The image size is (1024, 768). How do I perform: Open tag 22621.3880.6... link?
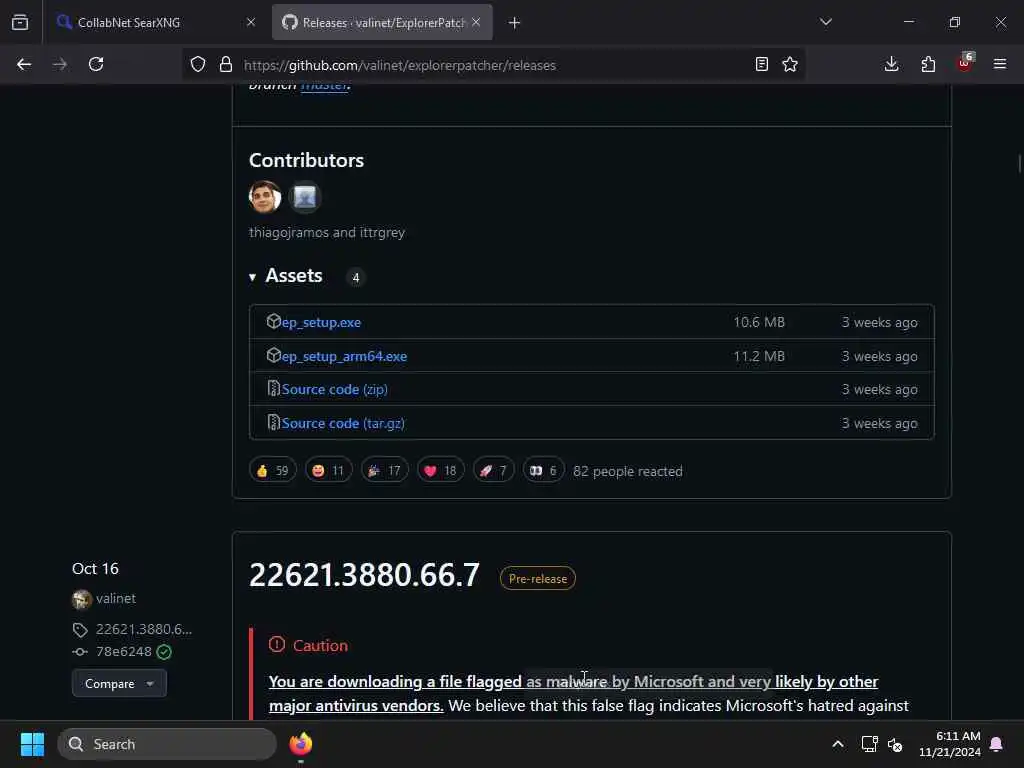pos(144,629)
